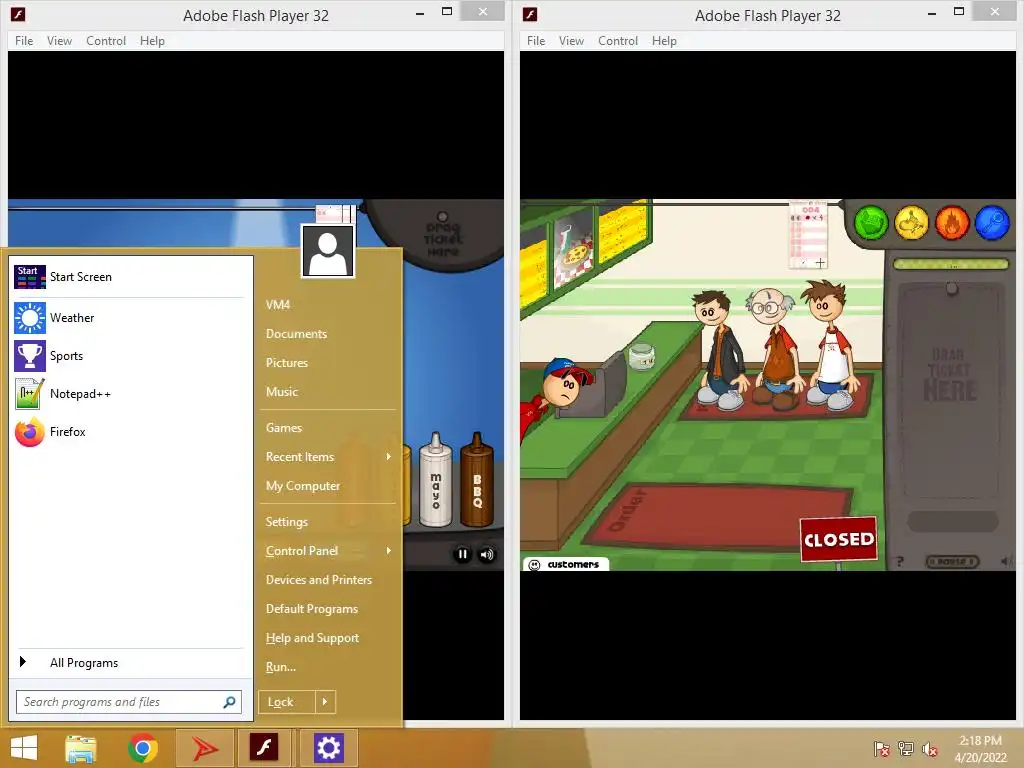Click the mayo sauce bottle
Viewport: 1024px width, 768px height.
pos(436,479)
